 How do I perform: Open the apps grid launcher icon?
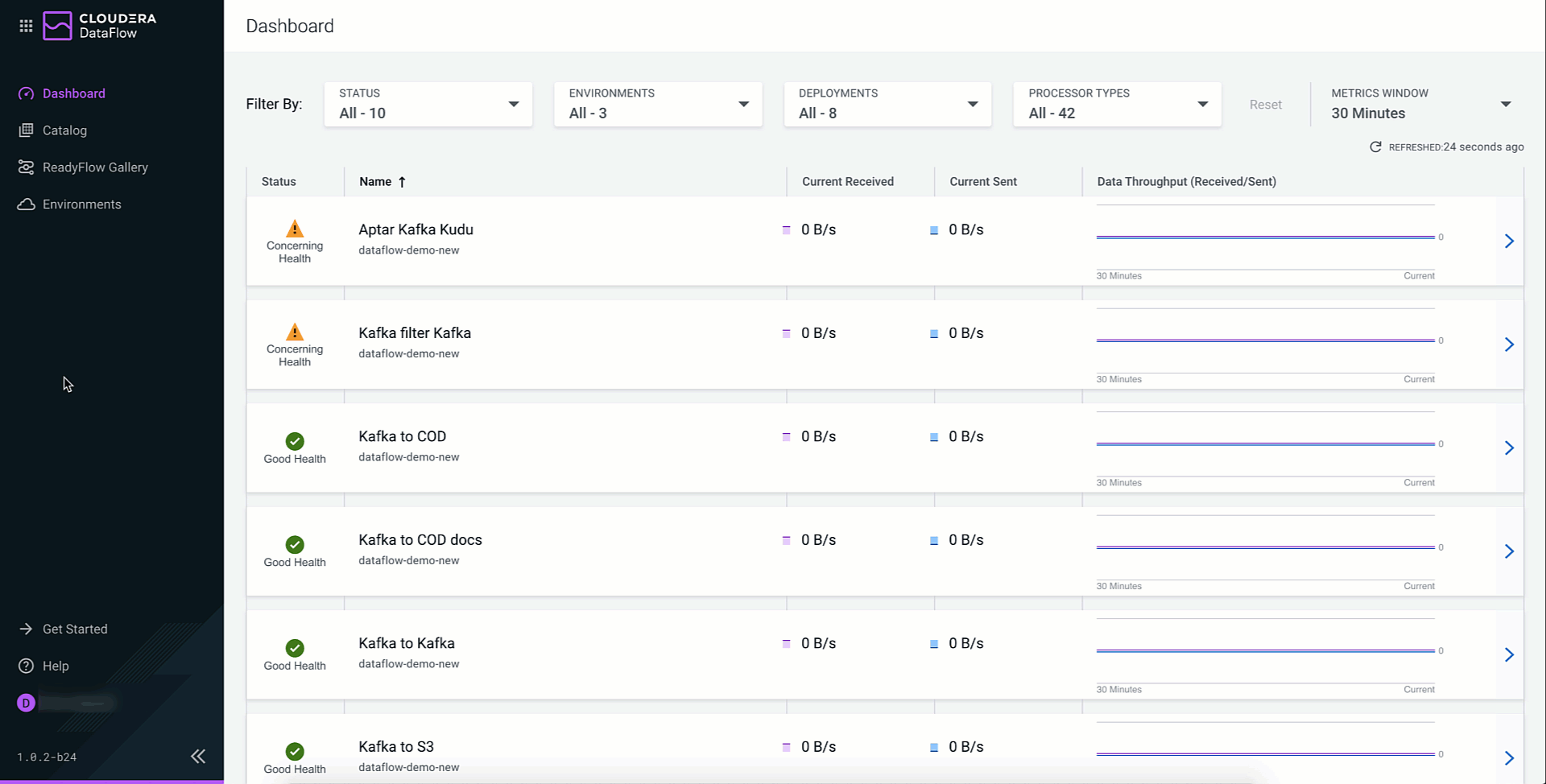26,26
